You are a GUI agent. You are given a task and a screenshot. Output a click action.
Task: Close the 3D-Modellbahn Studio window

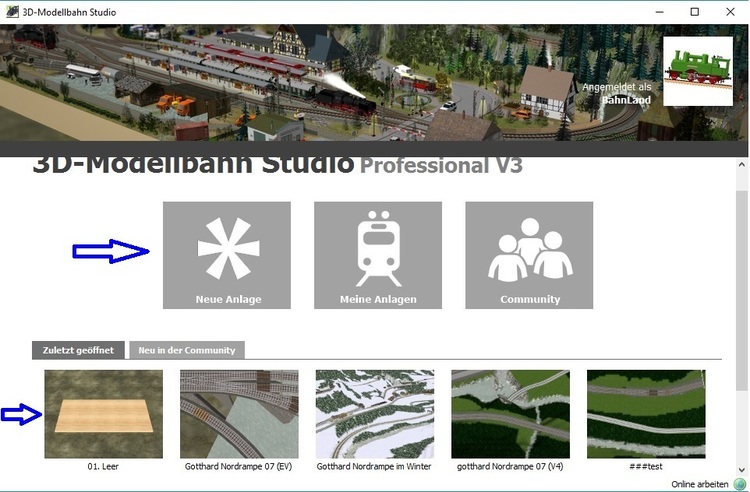tap(730, 12)
